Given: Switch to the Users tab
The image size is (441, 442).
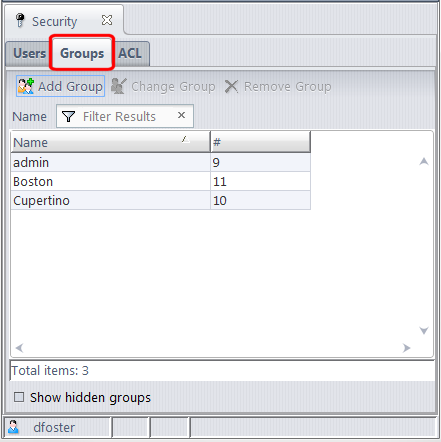Looking at the screenshot, I should tap(29, 53).
